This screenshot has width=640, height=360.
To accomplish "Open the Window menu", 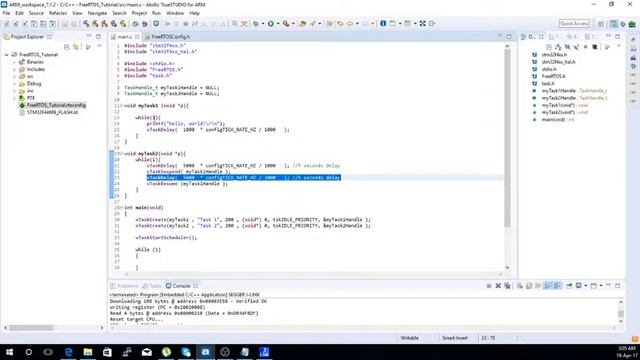I will click(x=175, y=13).
